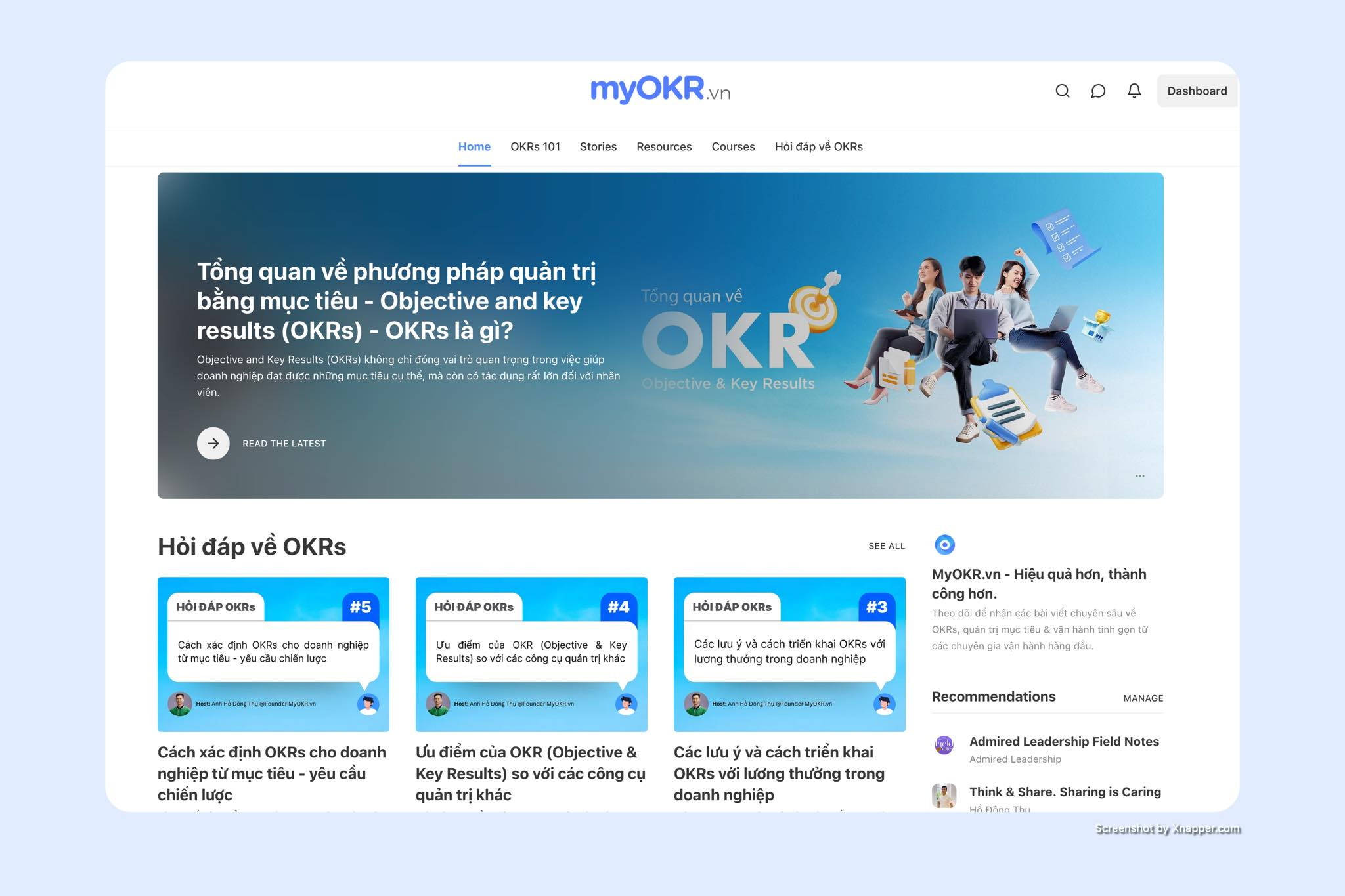Click MANAGE next to Recommendations

pos(1143,698)
